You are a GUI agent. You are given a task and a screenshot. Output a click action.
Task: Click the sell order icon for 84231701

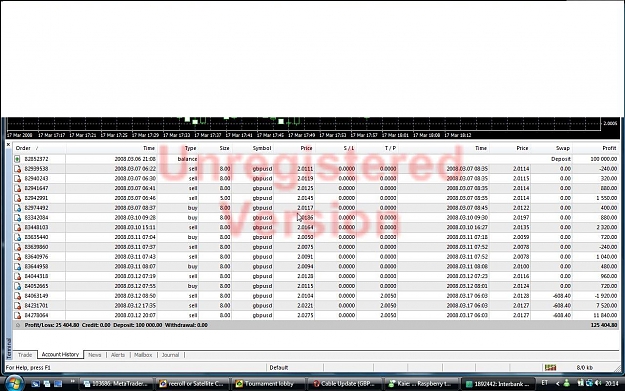(x=18, y=305)
